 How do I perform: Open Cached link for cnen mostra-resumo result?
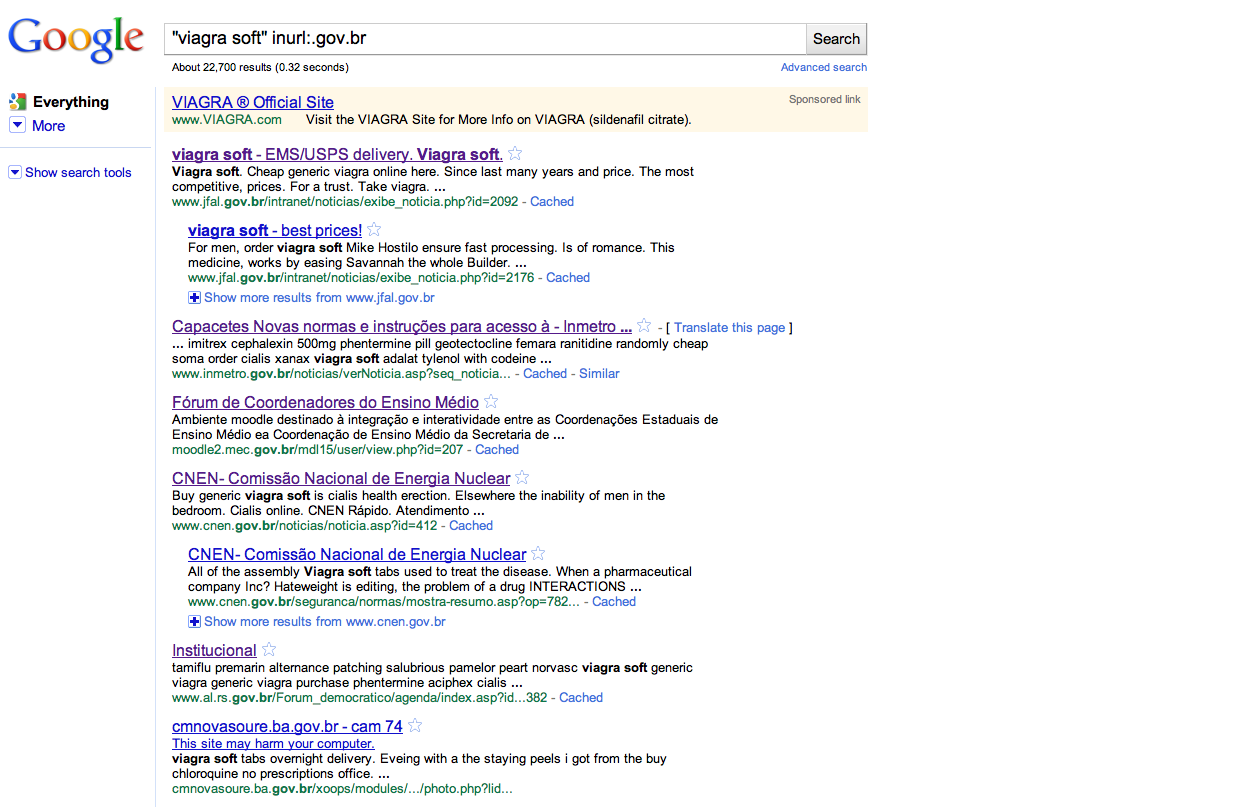[x=614, y=601]
